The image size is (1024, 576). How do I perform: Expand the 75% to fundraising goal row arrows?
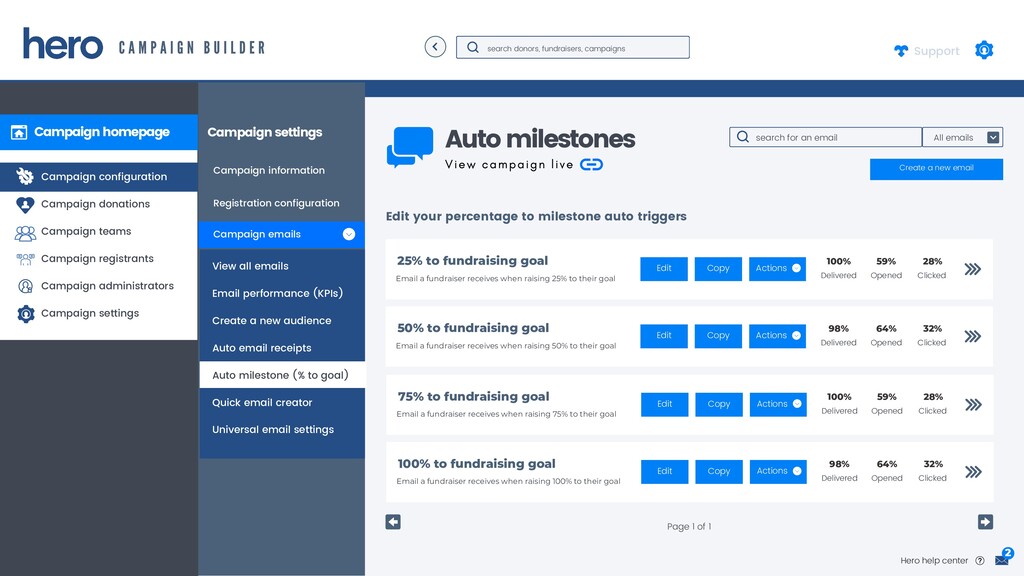[973, 405]
